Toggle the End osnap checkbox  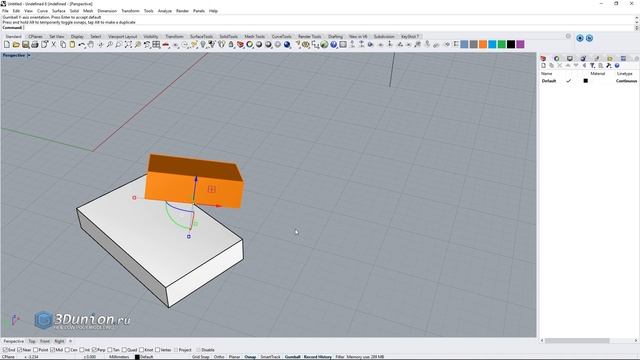5,350
